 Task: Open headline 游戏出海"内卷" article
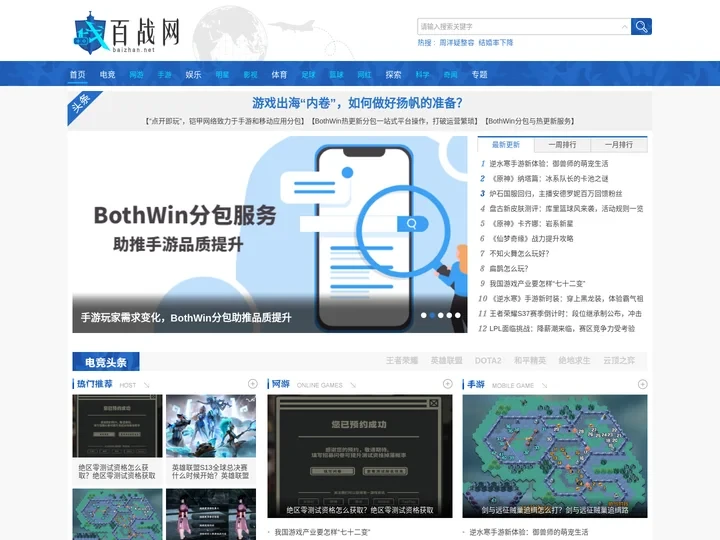pyautogui.click(x=357, y=103)
